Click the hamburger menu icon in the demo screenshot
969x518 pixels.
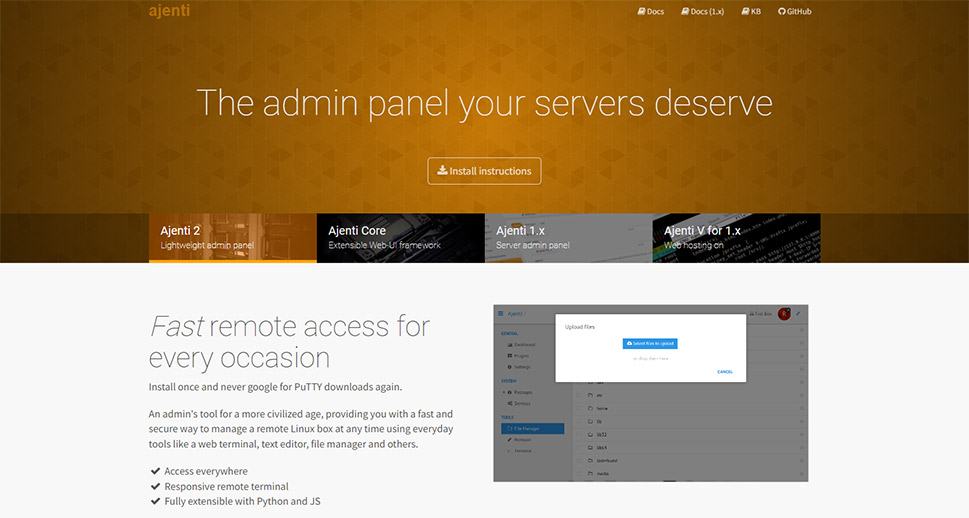pyautogui.click(x=501, y=314)
